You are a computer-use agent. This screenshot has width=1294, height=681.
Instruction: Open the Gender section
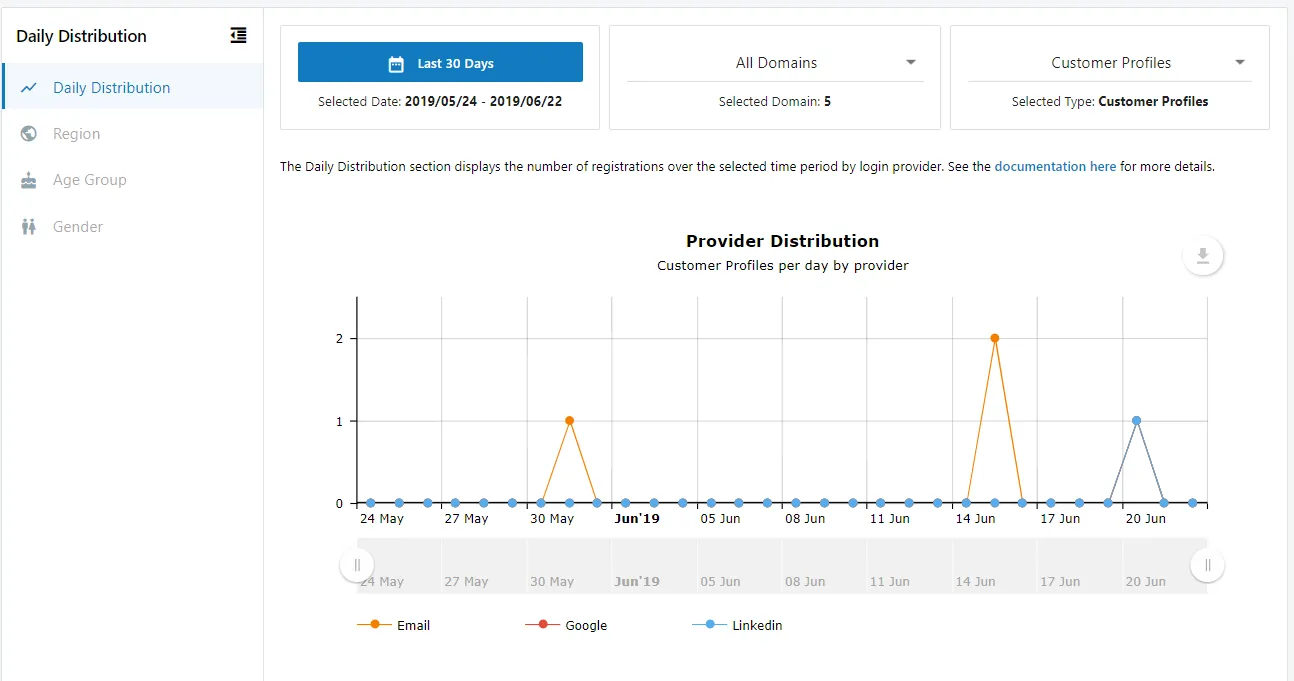click(133, 227)
